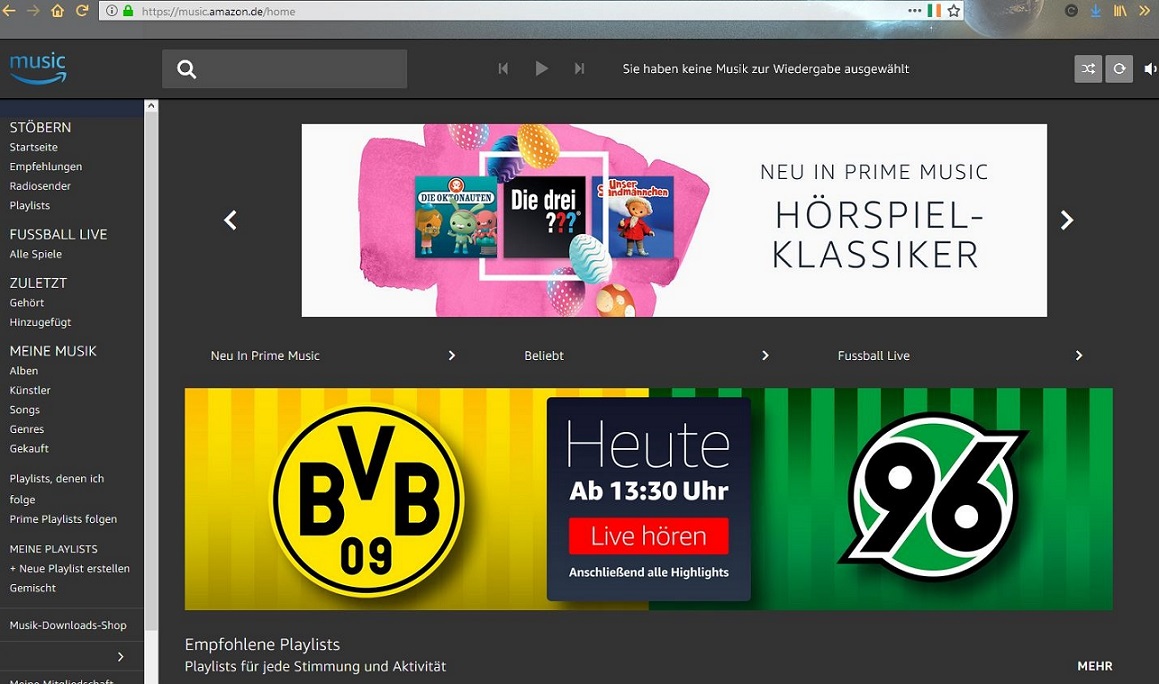Click + Neue Playlist erstellen
Screen dimensions: 1159x684
[x=69, y=569]
